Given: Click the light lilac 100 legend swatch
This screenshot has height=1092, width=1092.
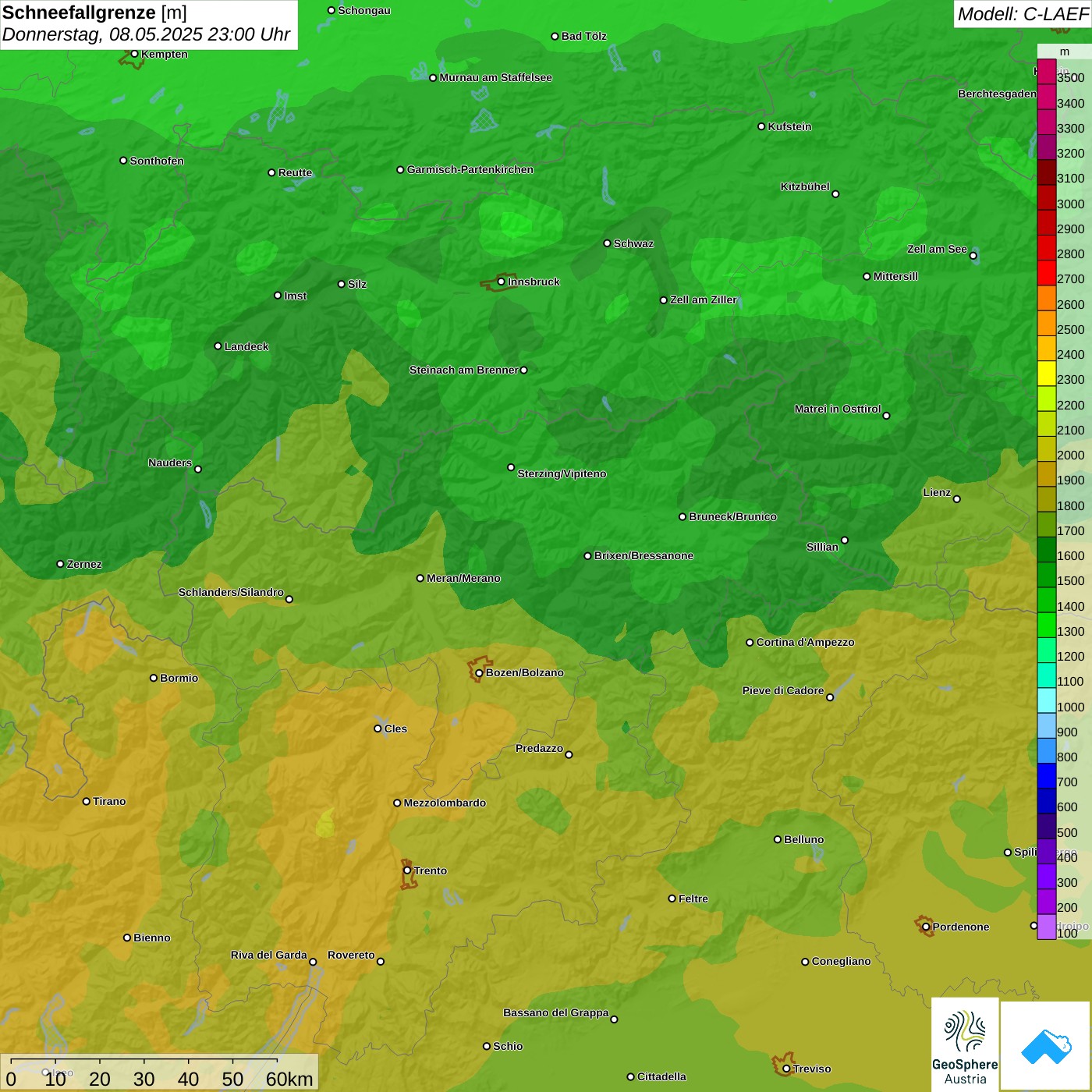Looking at the screenshot, I should pyautogui.click(x=1047, y=927).
